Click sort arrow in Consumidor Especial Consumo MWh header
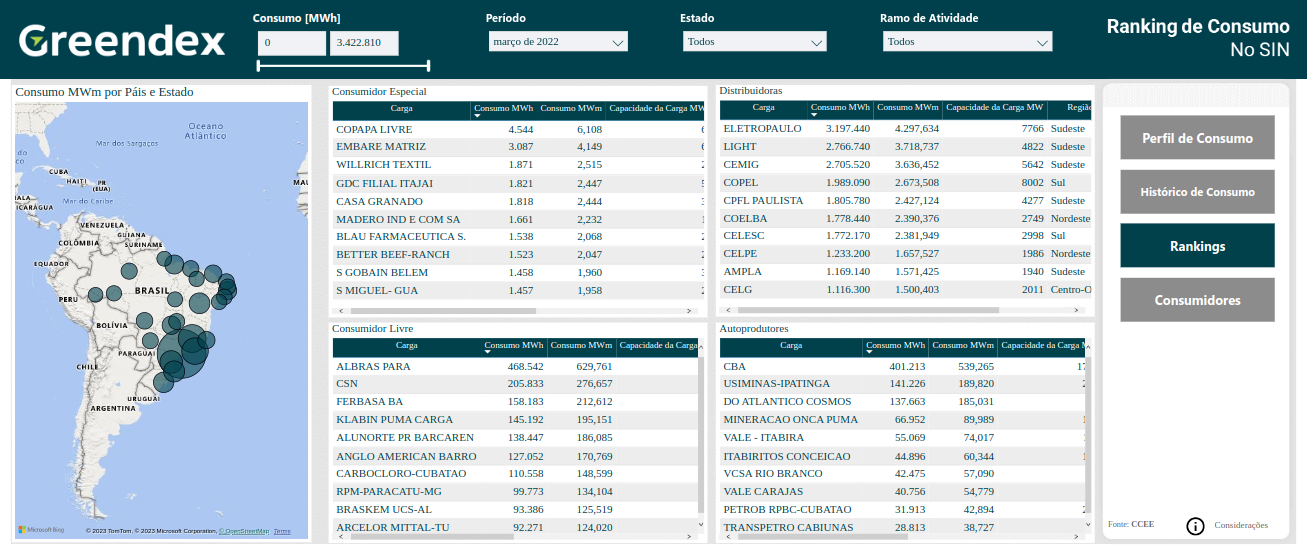Viewport: 1307px width, 546px height. (478, 116)
